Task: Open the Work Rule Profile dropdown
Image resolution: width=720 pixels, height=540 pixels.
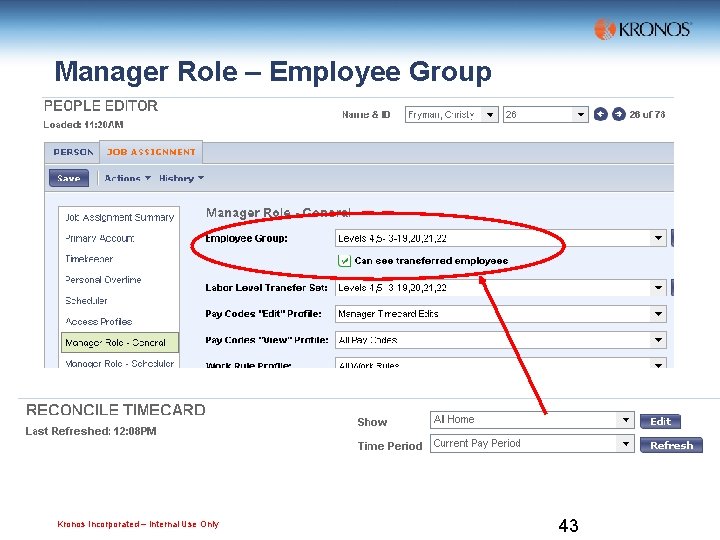Action: (501, 363)
